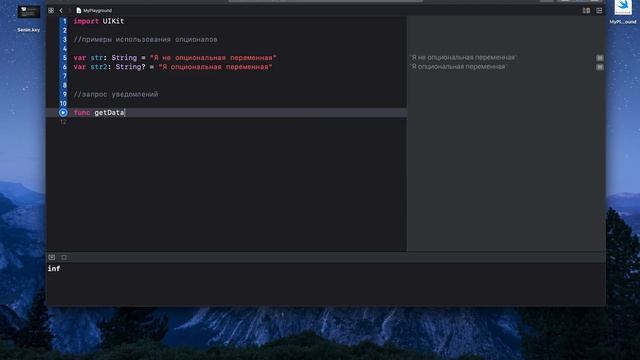
Task: Click the stop execution square button
Action: point(64,257)
